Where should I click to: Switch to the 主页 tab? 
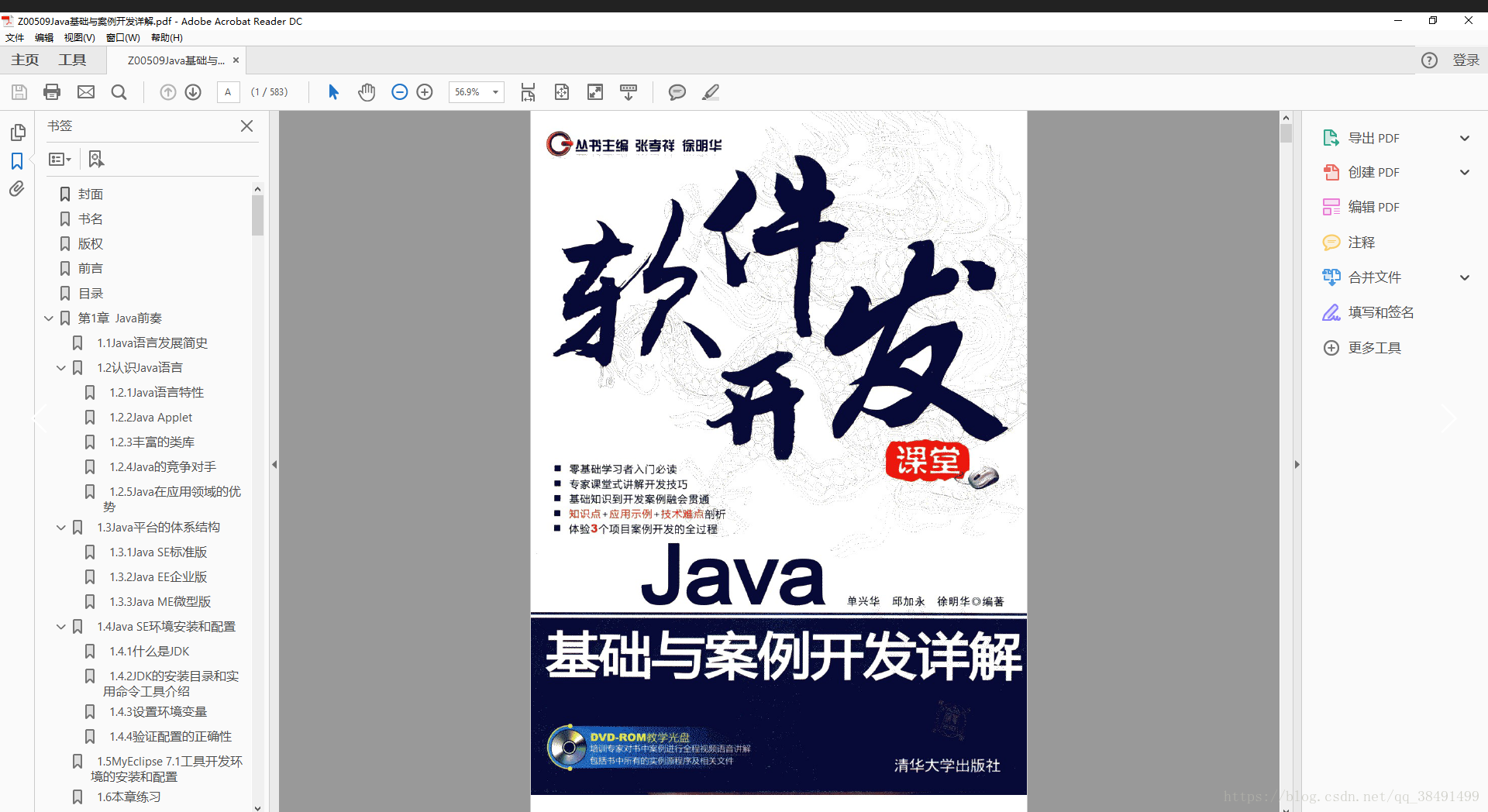[x=25, y=60]
